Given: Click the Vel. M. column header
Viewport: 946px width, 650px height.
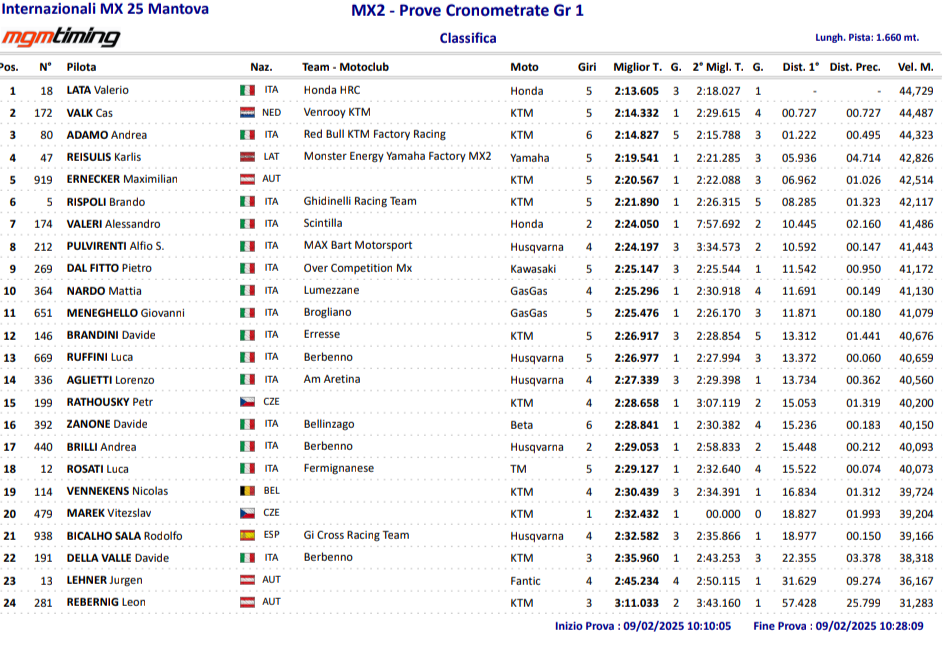Looking at the screenshot, I should (x=915, y=67).
